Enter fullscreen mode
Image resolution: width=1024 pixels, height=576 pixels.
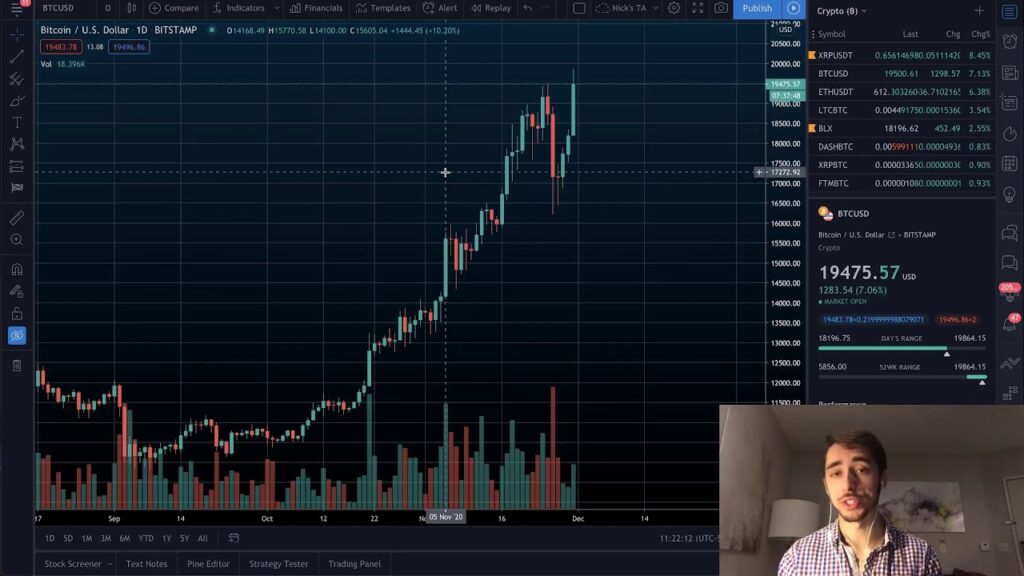point(697,8)
